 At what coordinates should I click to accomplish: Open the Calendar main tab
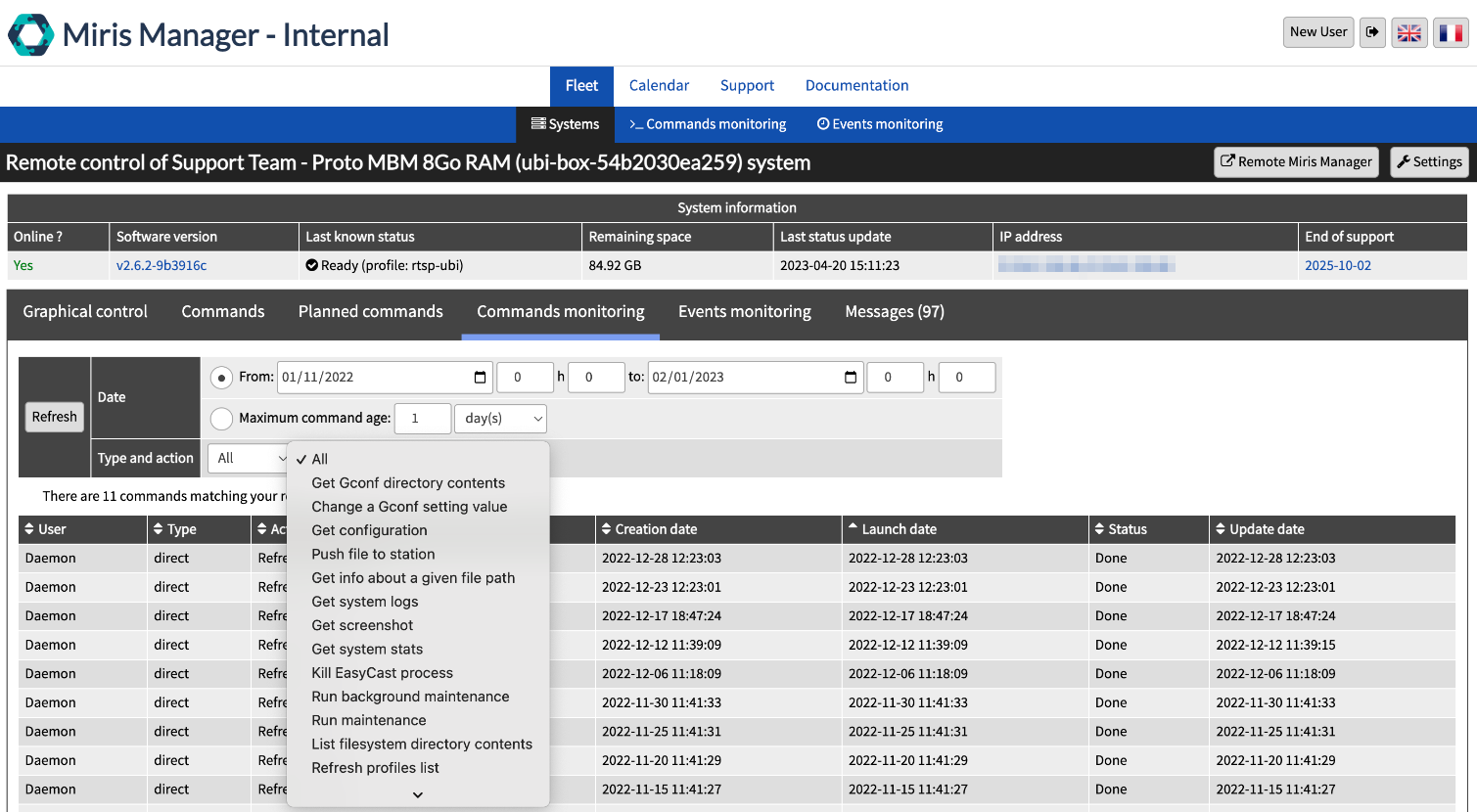(x=659, y=86)
